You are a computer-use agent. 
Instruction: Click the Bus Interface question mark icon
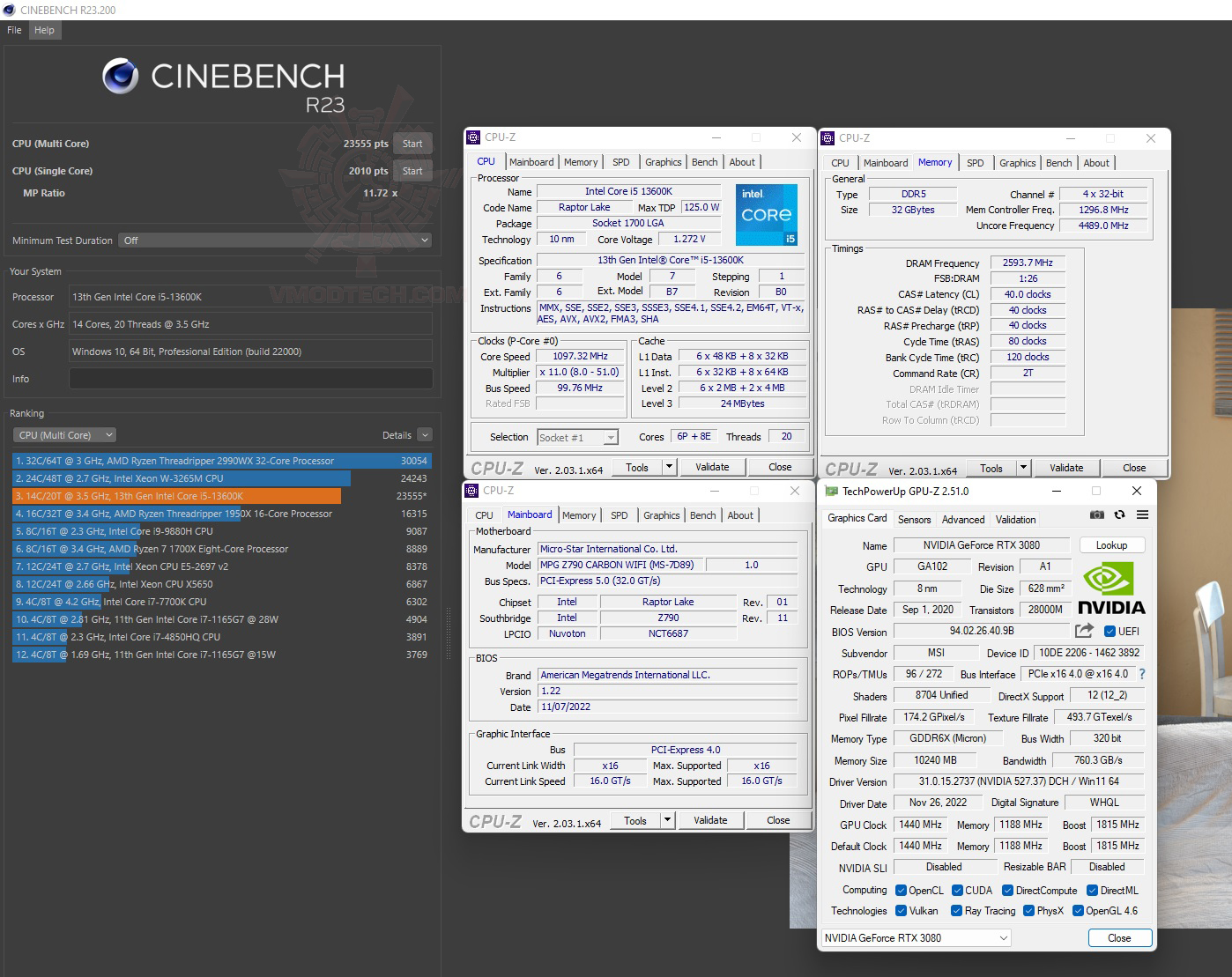(x=1142, y=674)
